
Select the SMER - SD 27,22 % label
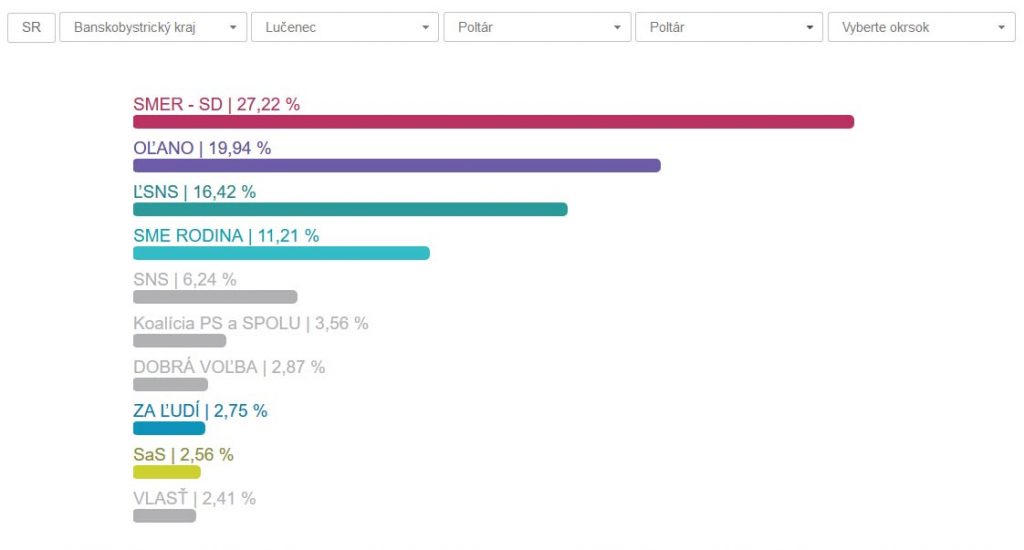pyautogui.click(x=216, y=104)
